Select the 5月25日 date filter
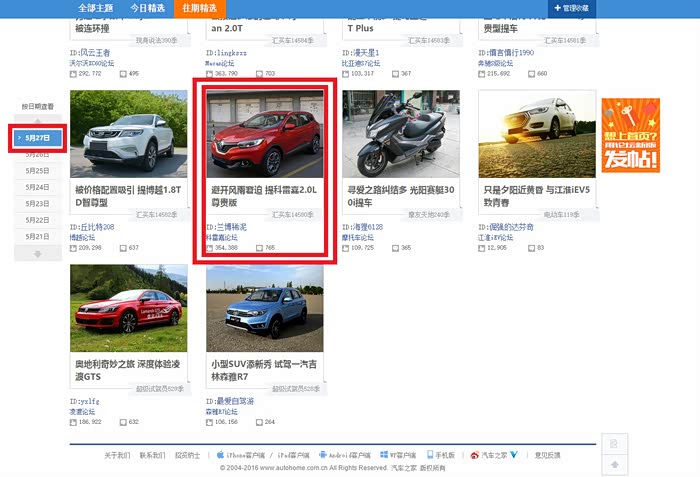700x477 pixels. point(37,171)
